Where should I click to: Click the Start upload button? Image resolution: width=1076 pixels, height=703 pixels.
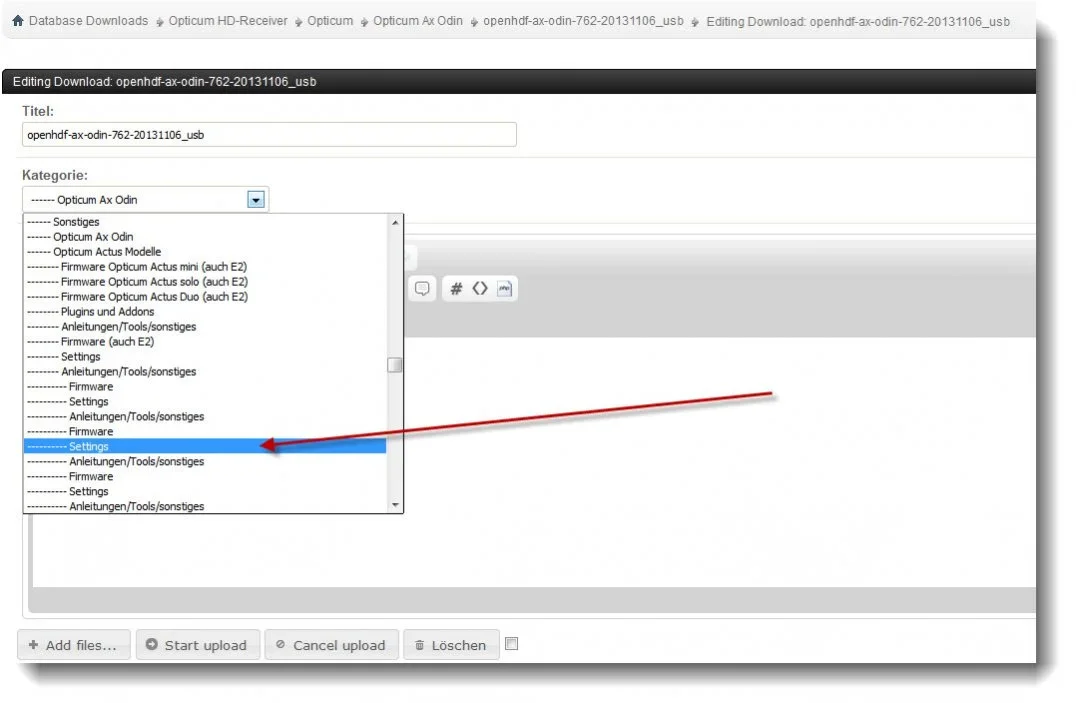[x=198, y=645]
